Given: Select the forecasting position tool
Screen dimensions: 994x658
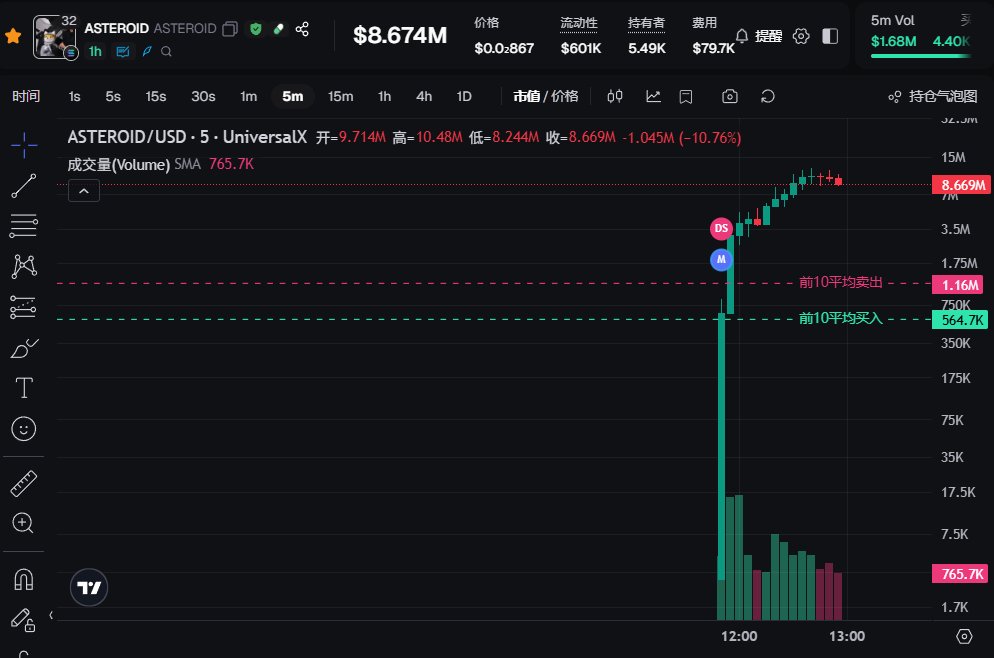Looking at the screenshot, I should click(x=24, y=307).
